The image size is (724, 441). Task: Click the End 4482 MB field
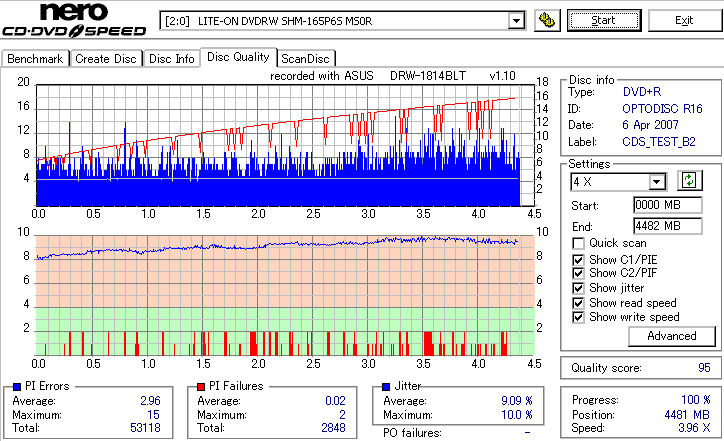click(x=668, y=226)
